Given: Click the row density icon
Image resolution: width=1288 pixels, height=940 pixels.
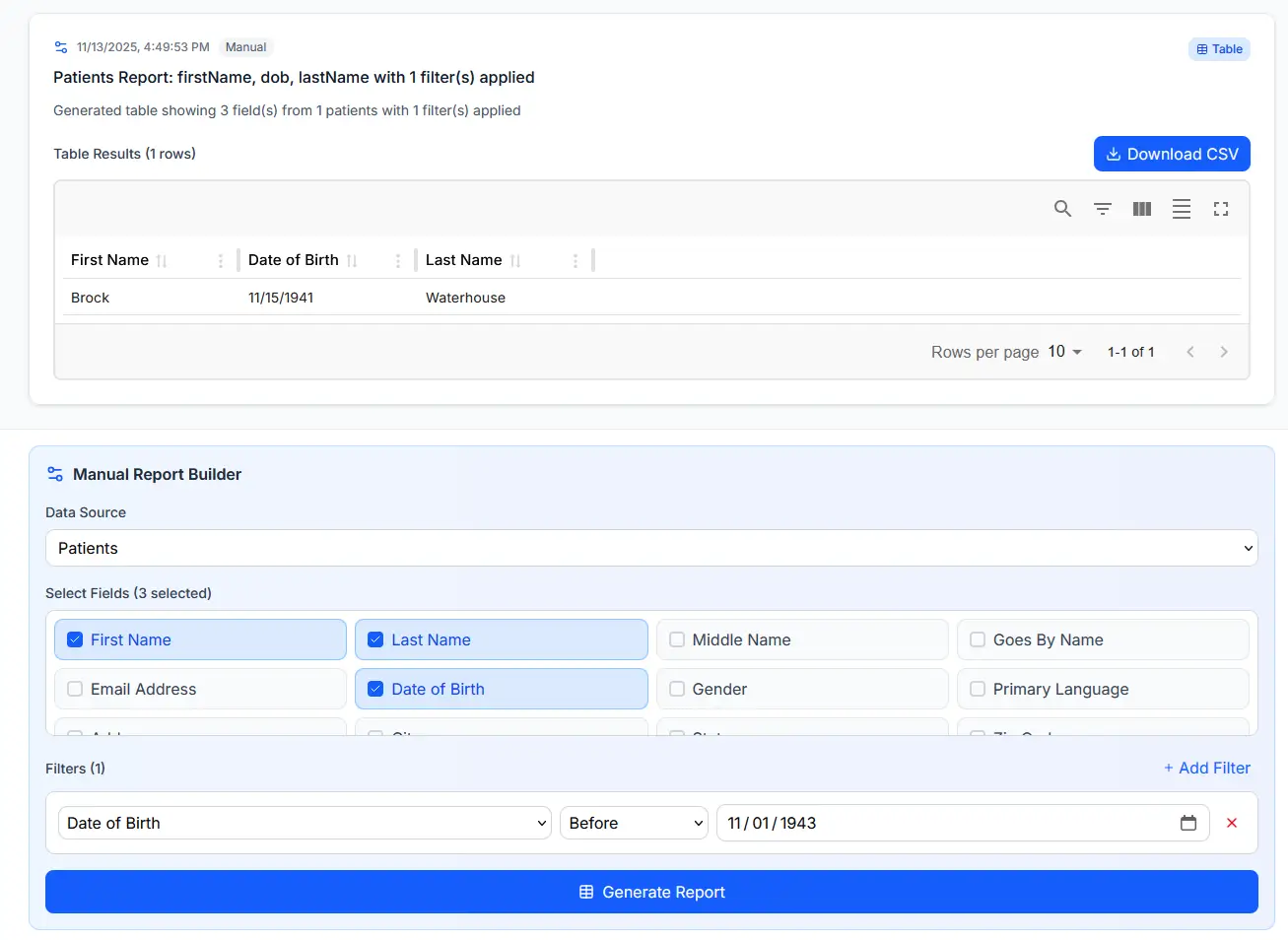Looking at the screenshot, I should 1181,208.
